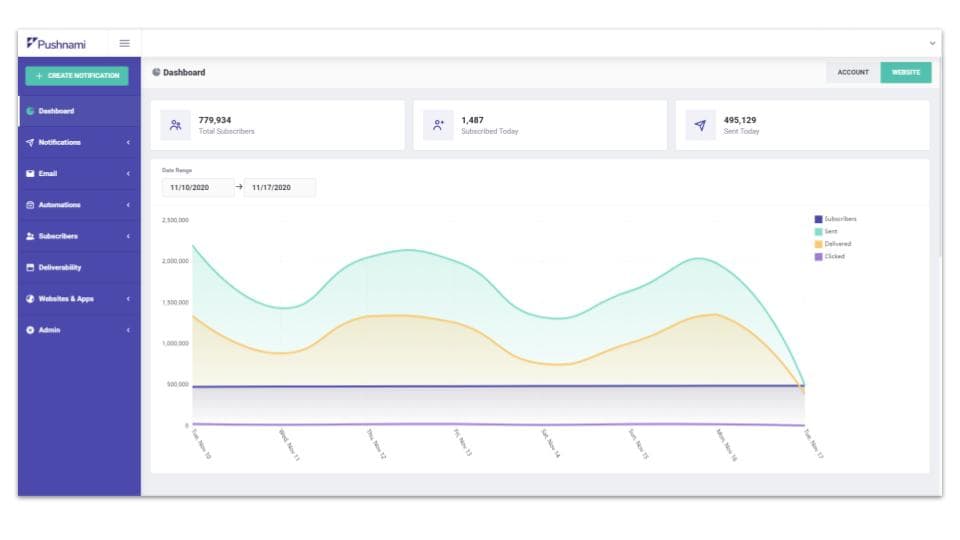Click the Email envelope icon in sidebar

pos(30,174)
